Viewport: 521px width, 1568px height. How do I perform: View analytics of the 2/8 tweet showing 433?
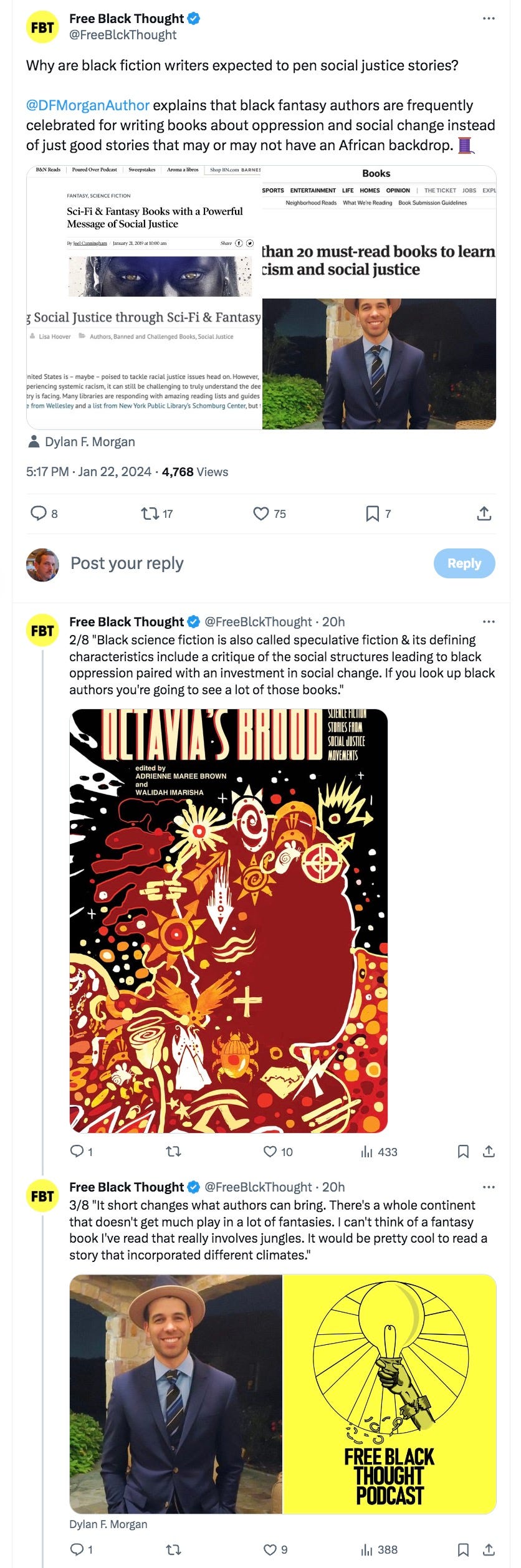click(x=379, y=1152)
